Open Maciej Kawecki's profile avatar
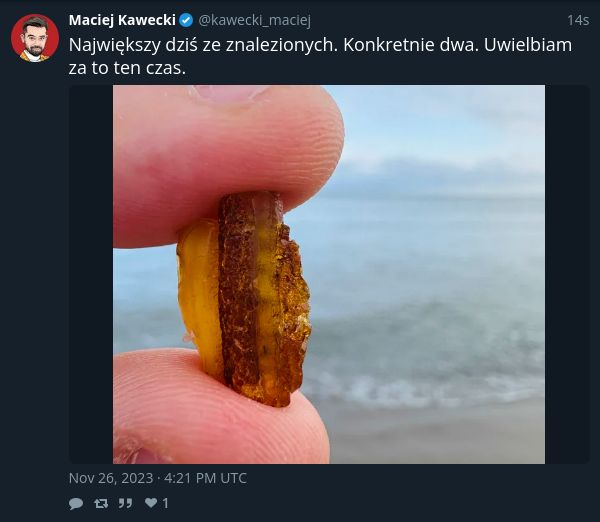 pos(35,38)
